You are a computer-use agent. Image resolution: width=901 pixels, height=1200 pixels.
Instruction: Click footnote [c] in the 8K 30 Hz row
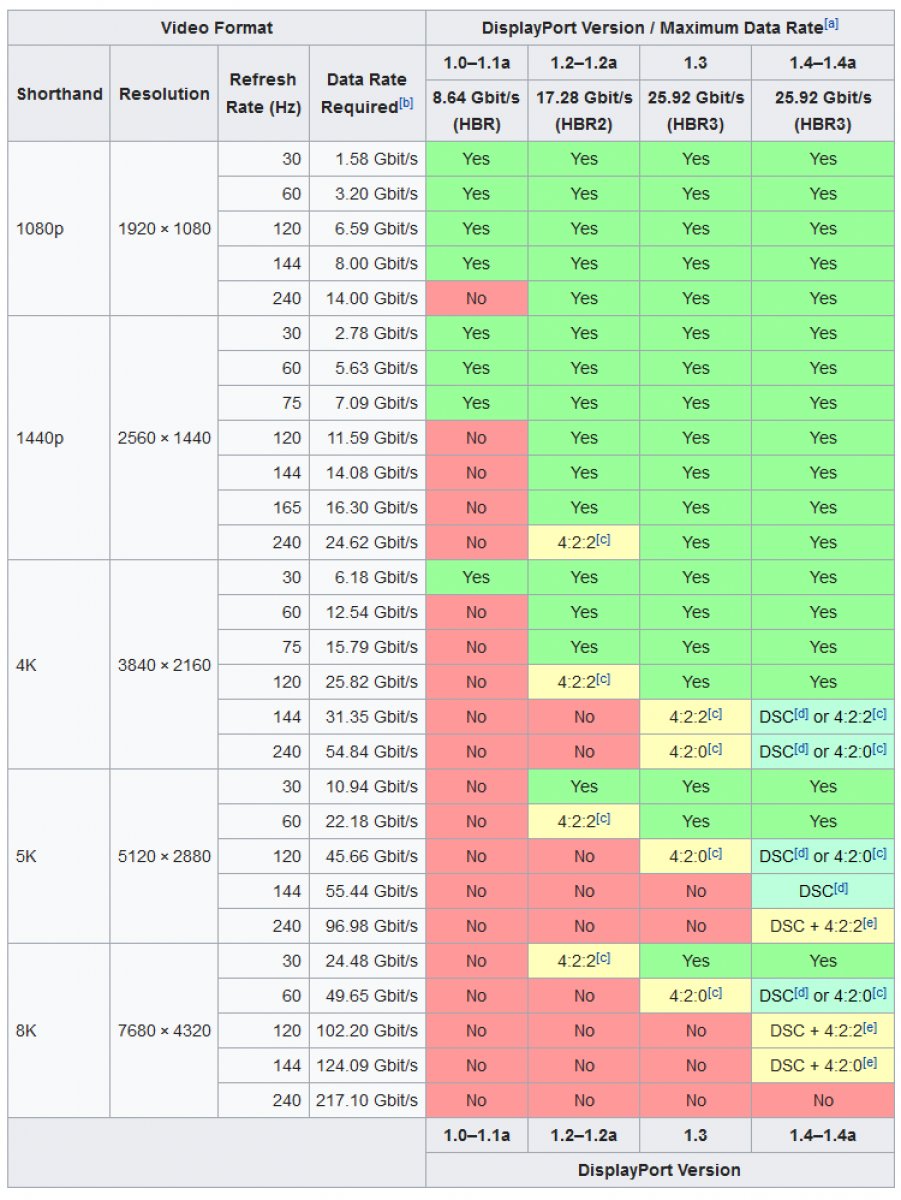pos(603,957)
